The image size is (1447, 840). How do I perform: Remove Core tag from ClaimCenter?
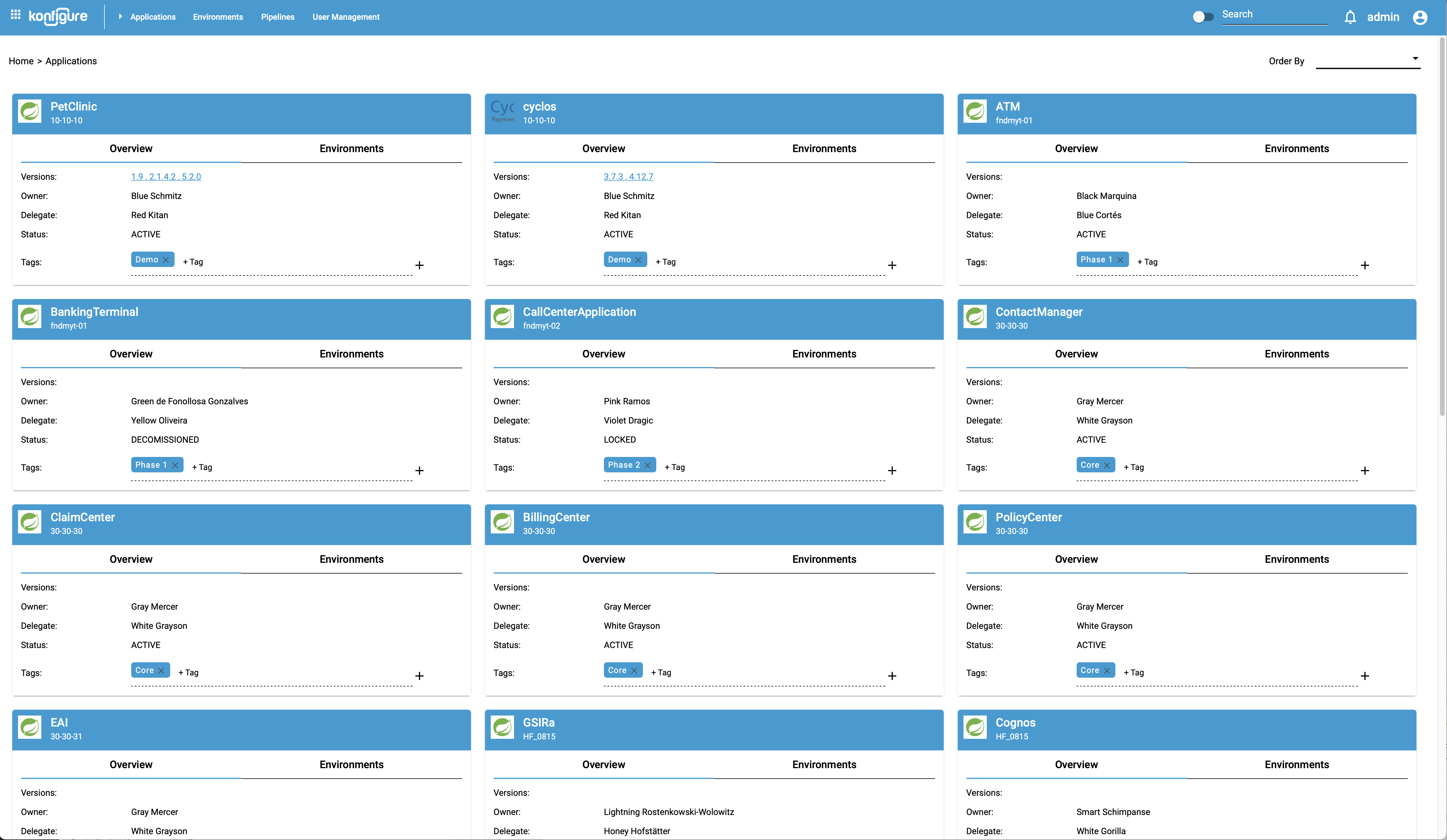[161, 671]
